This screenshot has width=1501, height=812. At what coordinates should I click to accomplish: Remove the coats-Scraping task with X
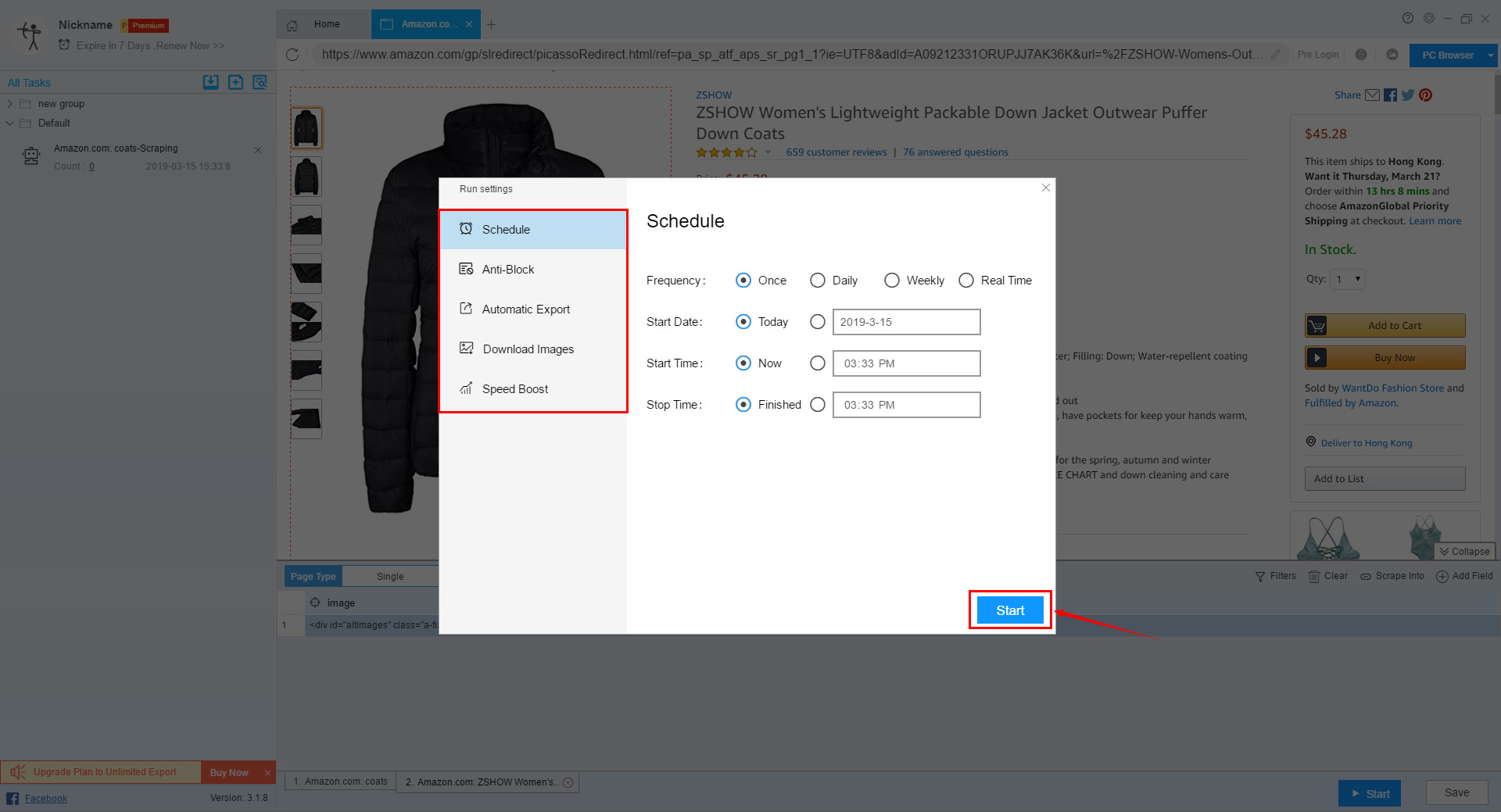pyautogui.click(x=258, y=149)
